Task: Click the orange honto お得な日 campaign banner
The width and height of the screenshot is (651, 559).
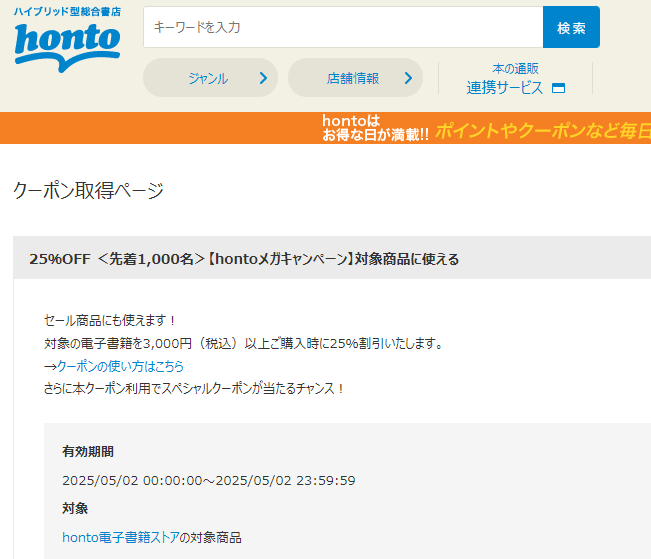Action: 326,128
